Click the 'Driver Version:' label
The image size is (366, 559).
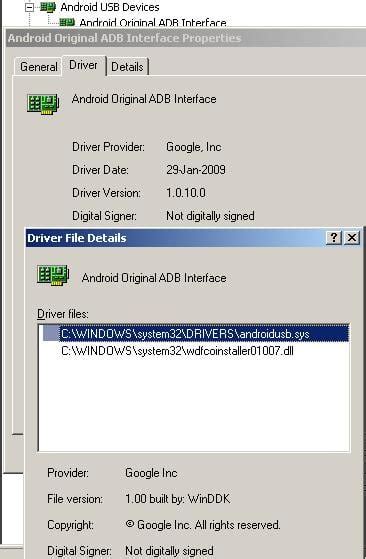click(x=106, y=193)
